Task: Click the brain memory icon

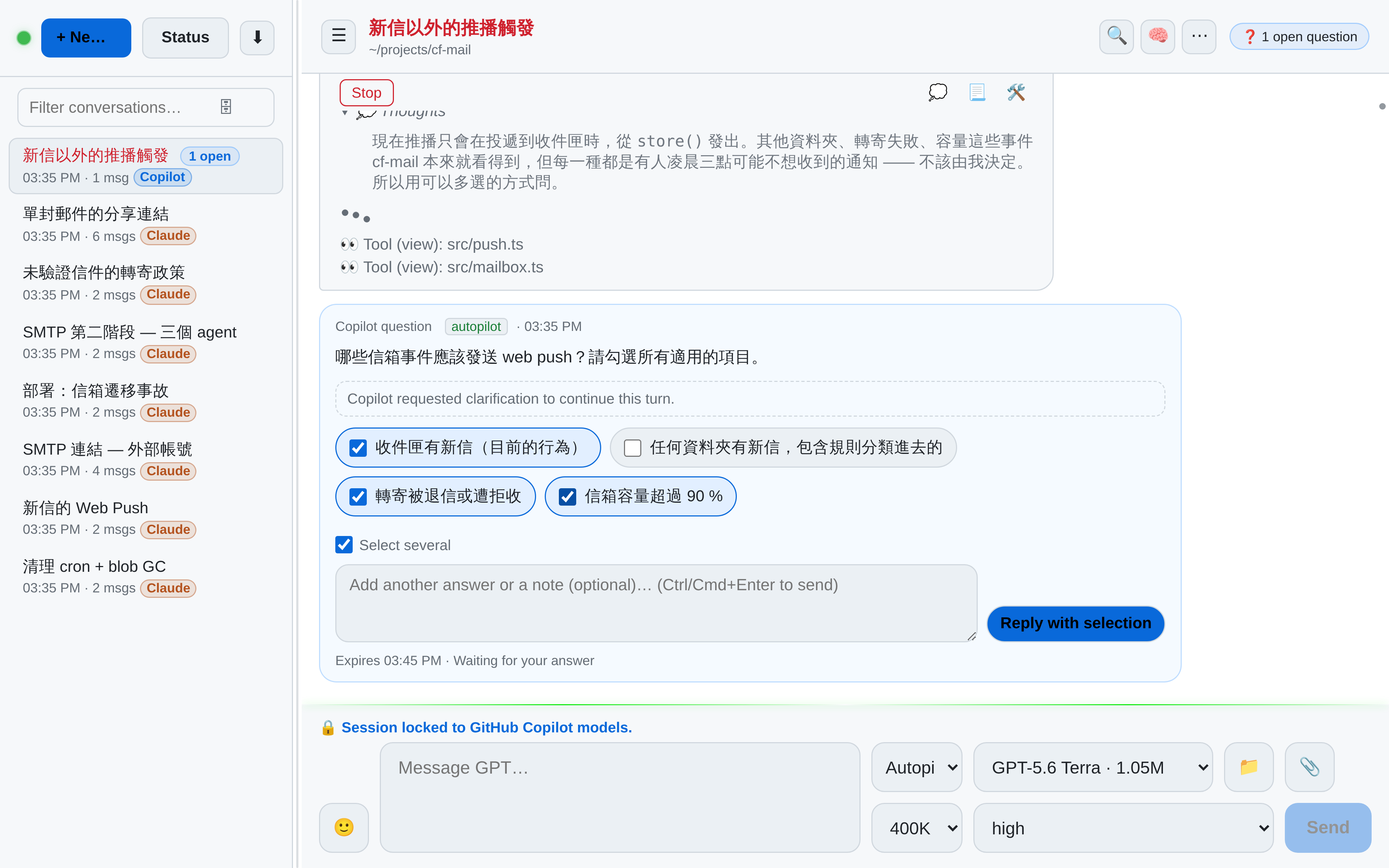Action: coord(1157,36)
